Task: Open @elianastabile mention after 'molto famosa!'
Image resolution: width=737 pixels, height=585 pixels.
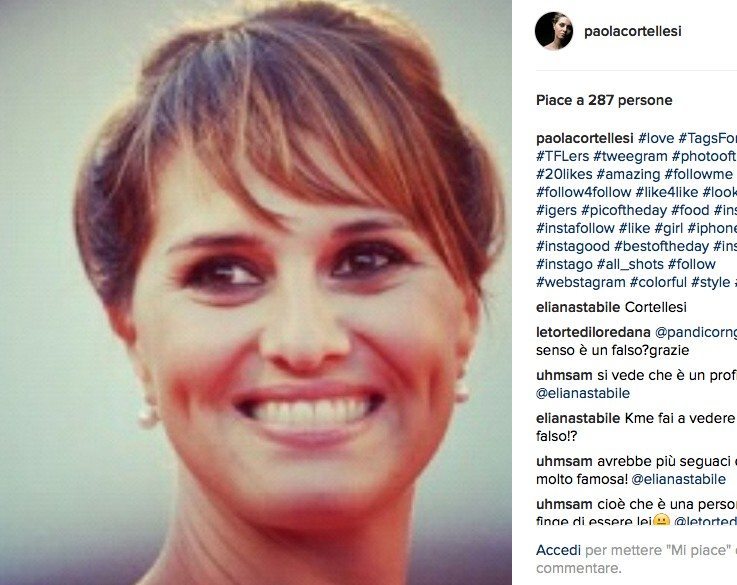Action: click(x=678, y=479)
